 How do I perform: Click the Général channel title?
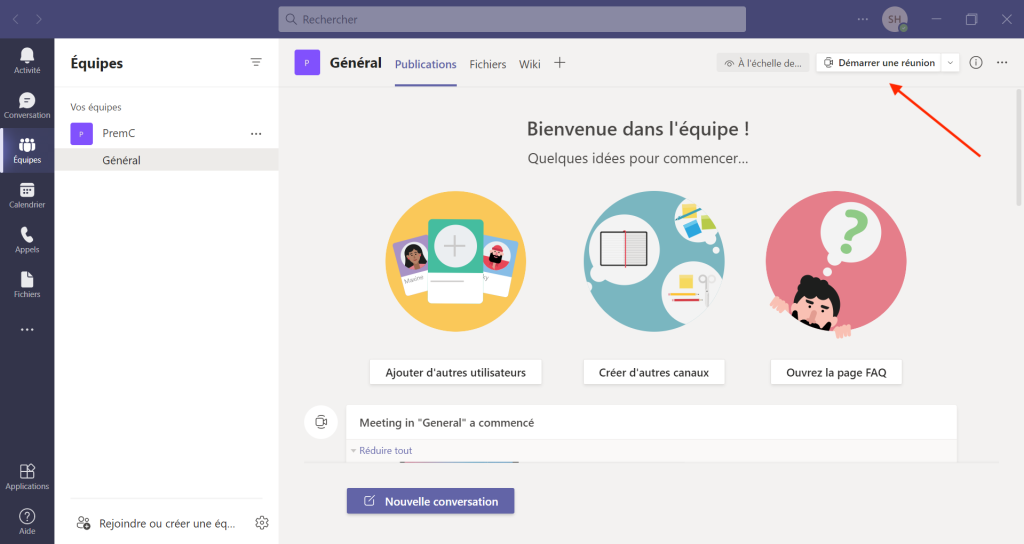coord(355,63)
